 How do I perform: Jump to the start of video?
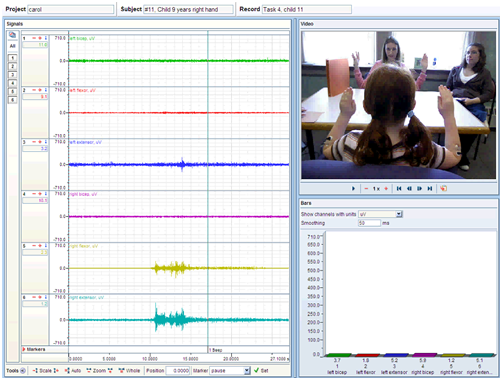pos(399,189)
